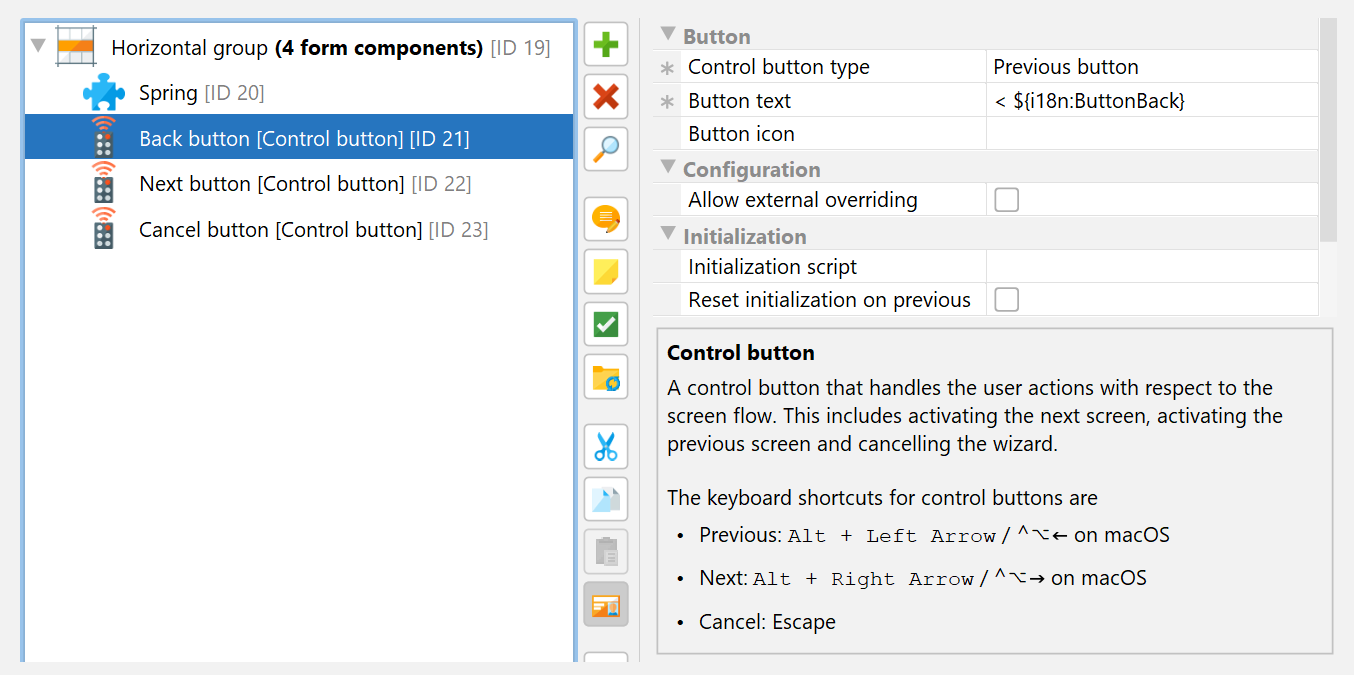Collapse the Horizontal group tree node
Viewport: 1354px width, 675px height.
click(x=38, y=46)
